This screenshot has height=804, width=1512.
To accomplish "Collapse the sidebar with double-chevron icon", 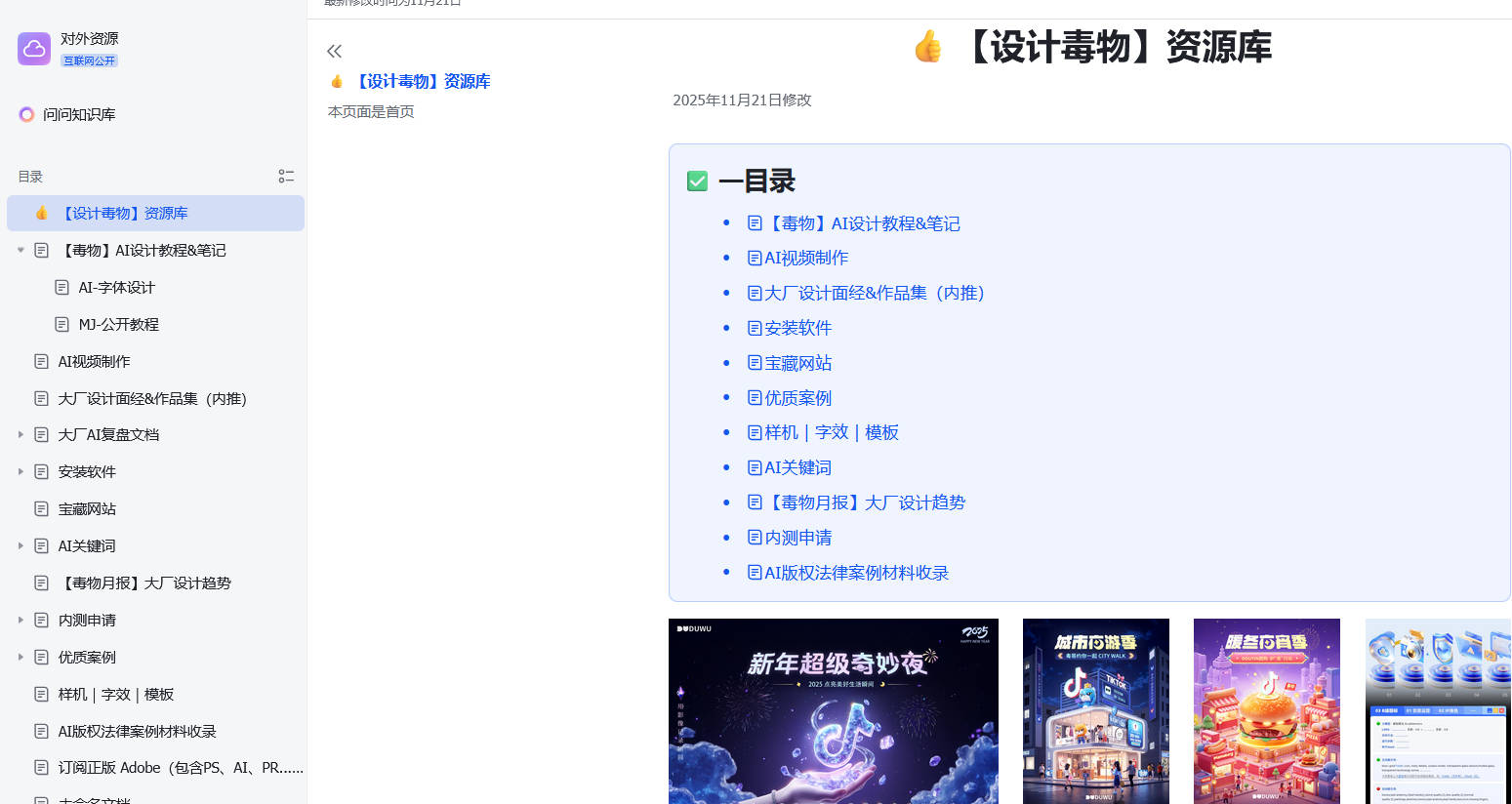I will tap(335, 51).
